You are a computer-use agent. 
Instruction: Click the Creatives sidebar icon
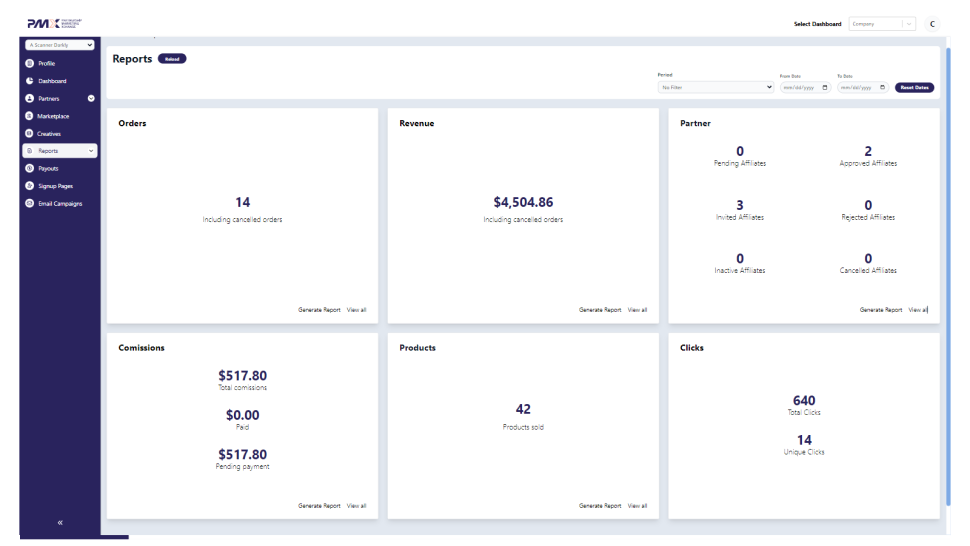tap(29, 133)
